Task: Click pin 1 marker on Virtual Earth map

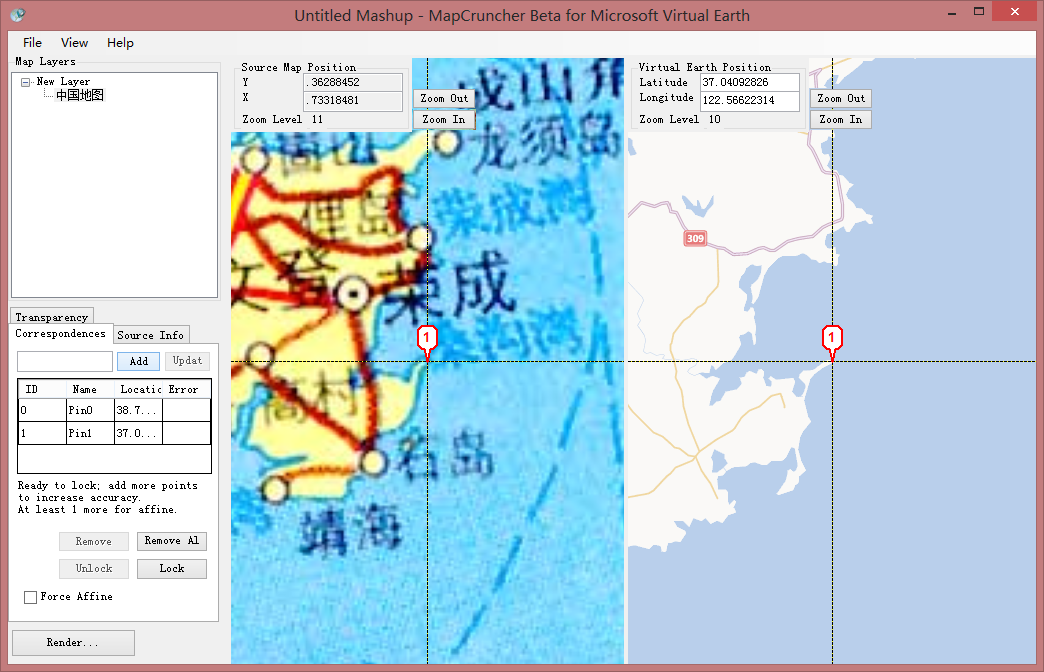Action: coord(832,342)
